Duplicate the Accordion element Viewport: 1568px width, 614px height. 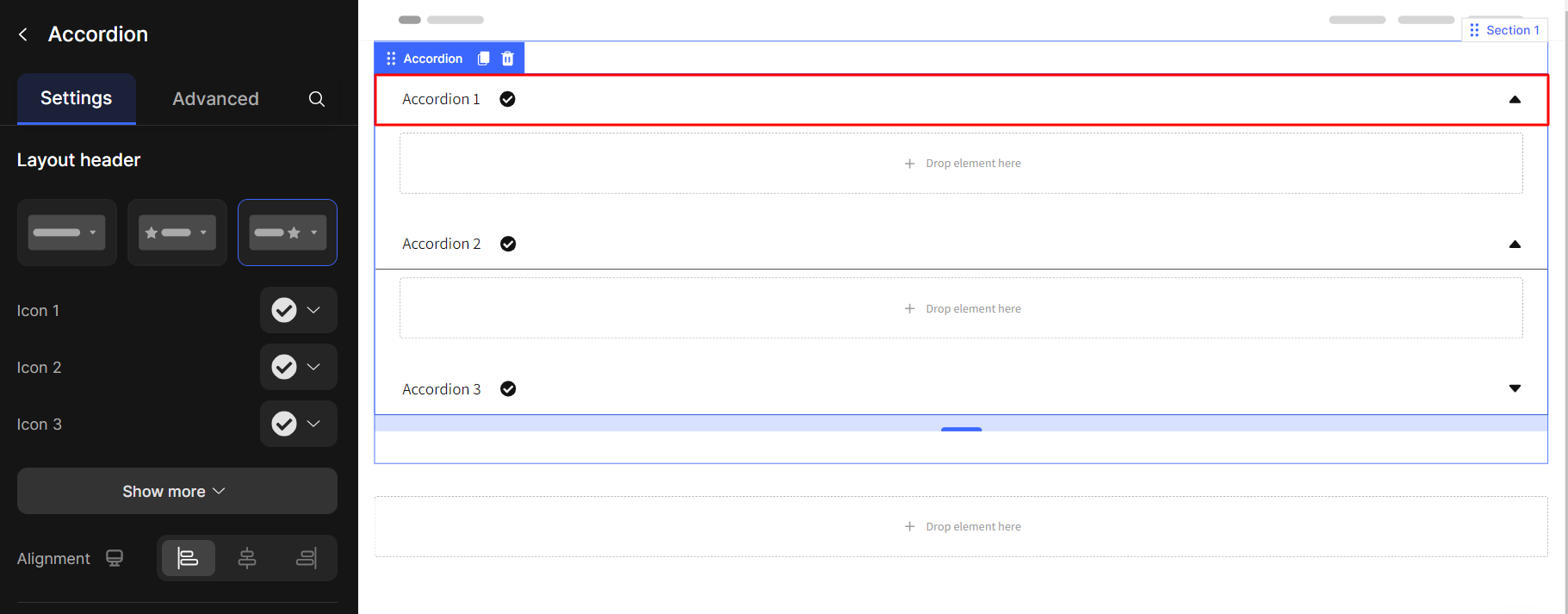coord(484,59)
